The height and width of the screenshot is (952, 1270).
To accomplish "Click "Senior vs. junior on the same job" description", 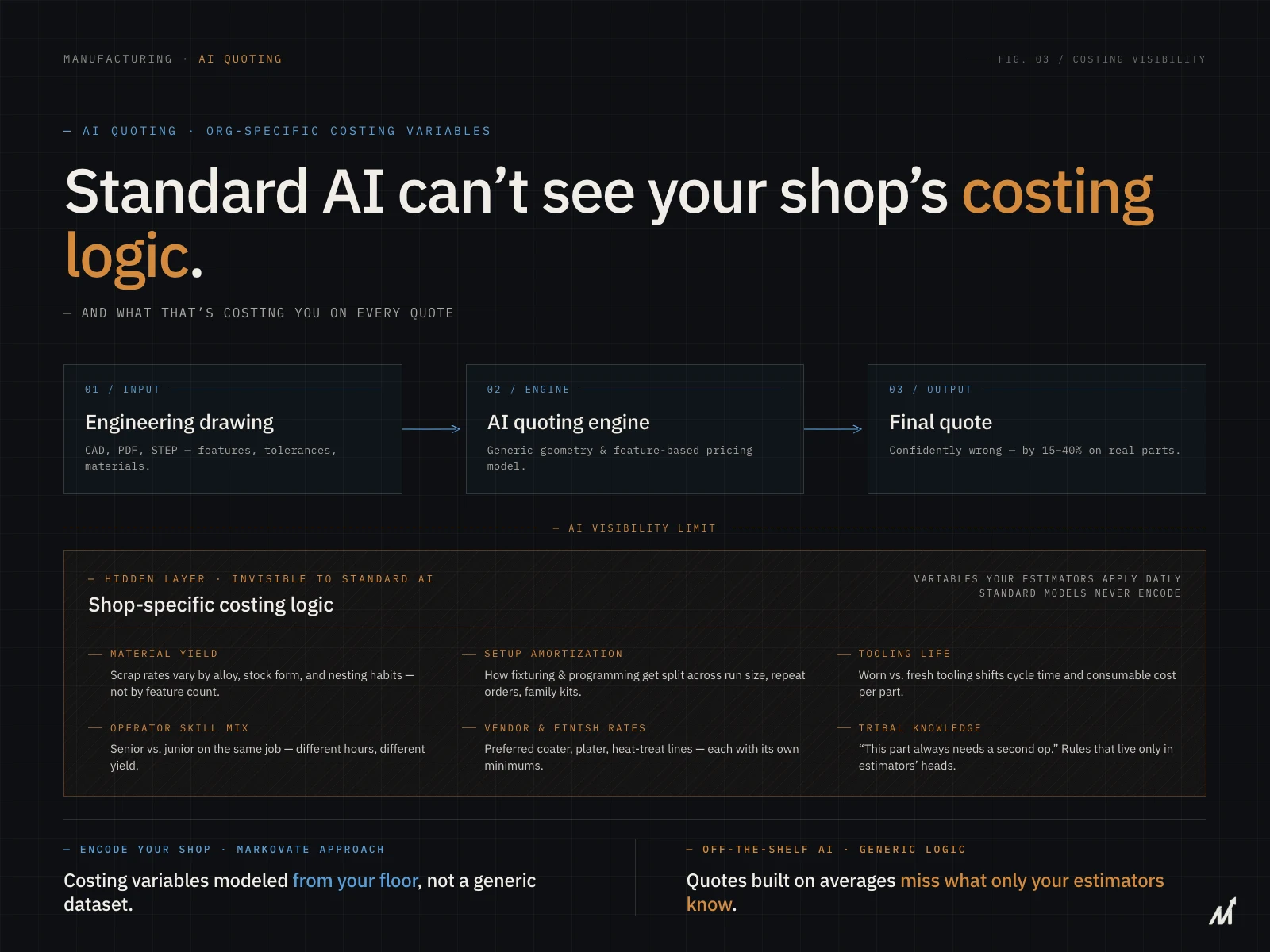I will coord(267,758).
